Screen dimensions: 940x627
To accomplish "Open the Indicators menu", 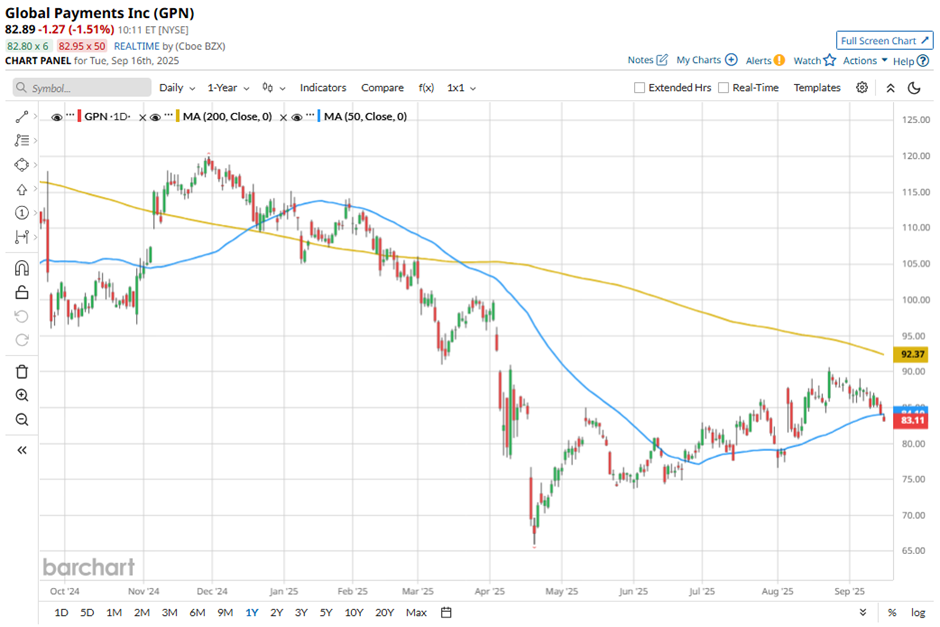I will (323, 88).
